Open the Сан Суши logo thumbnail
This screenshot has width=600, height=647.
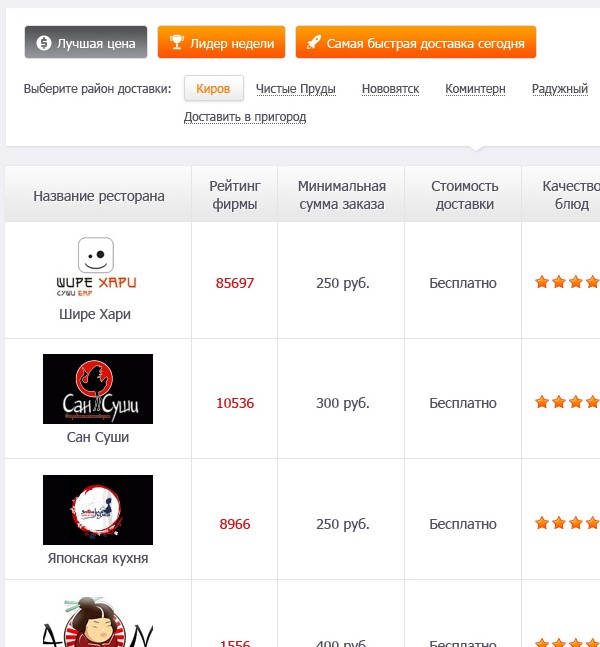[x=98, y=389]
